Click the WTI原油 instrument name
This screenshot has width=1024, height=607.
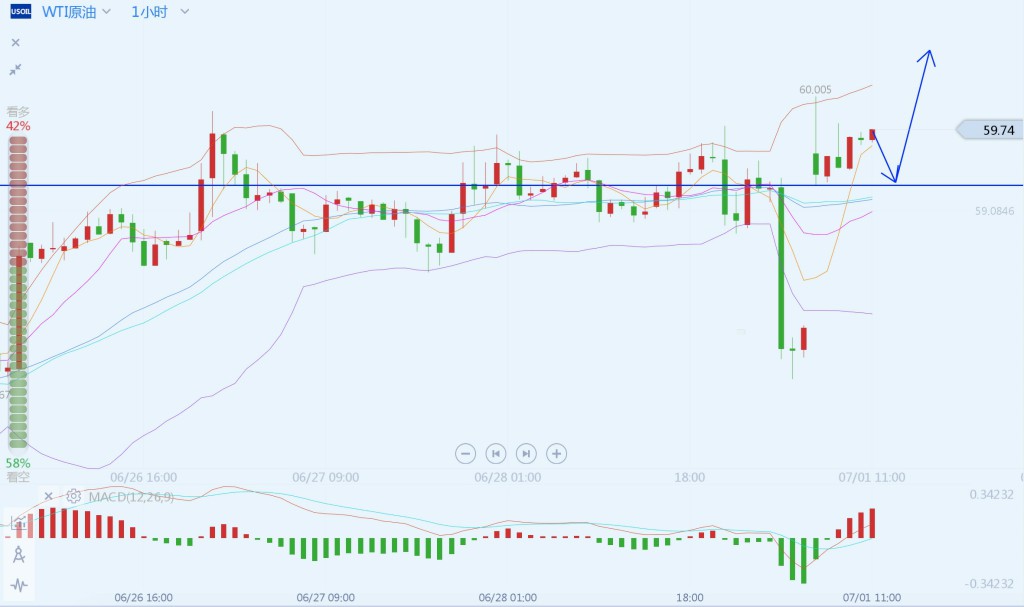click(x=69, y=12)
